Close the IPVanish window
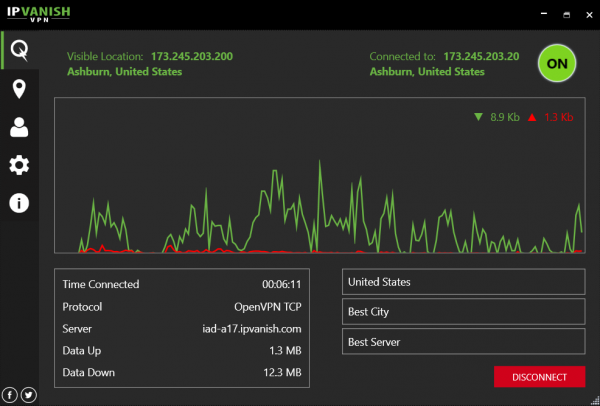Viewport: 600px width, 406px height. (x=589, y=15)
